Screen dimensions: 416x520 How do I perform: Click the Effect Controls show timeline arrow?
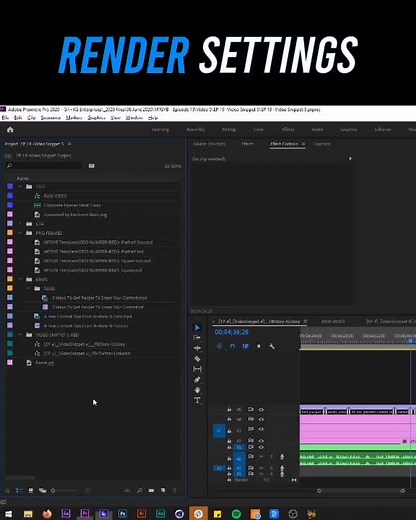point(350,158)
